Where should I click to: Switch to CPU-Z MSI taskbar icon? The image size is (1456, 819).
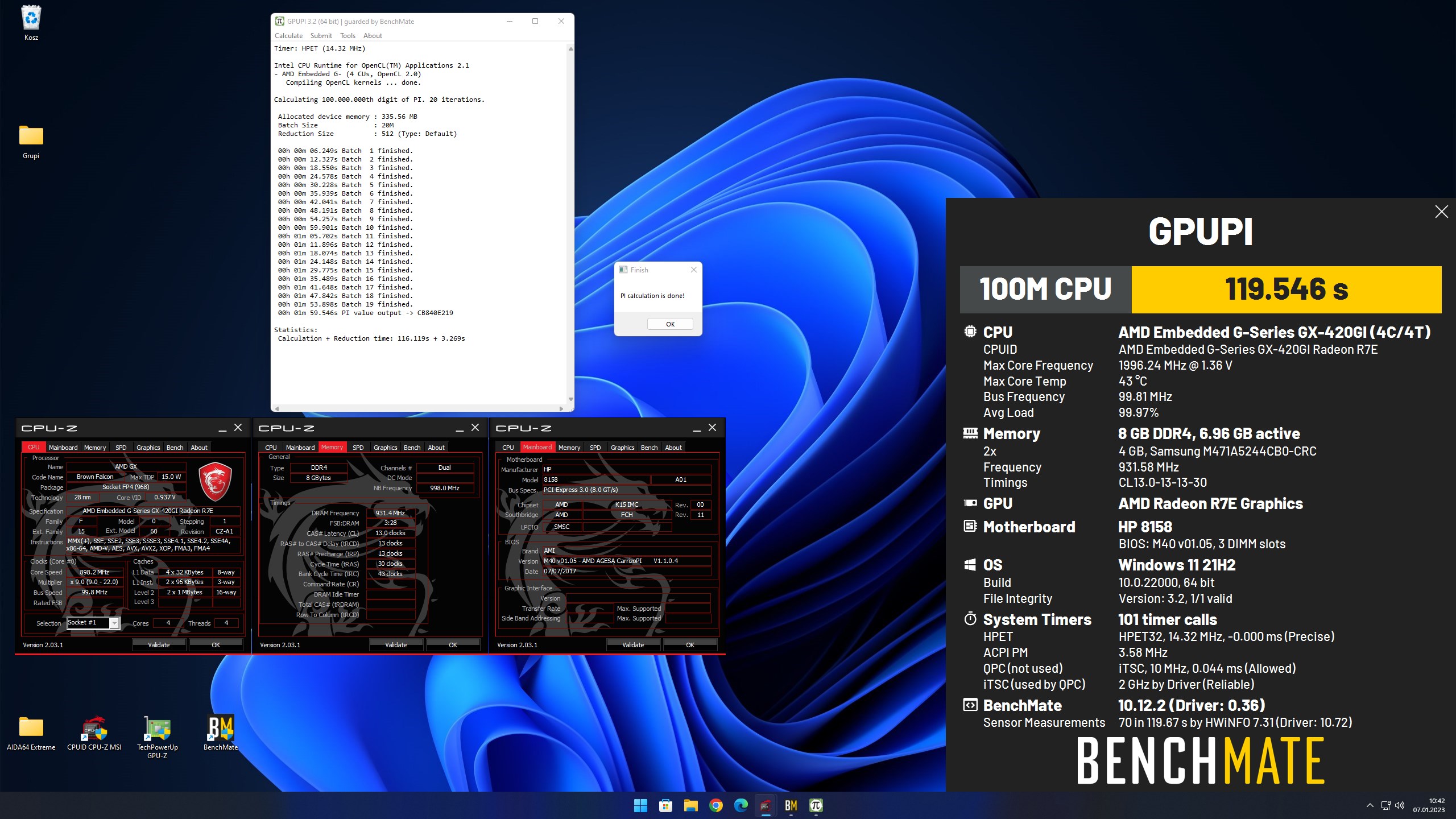766,805
